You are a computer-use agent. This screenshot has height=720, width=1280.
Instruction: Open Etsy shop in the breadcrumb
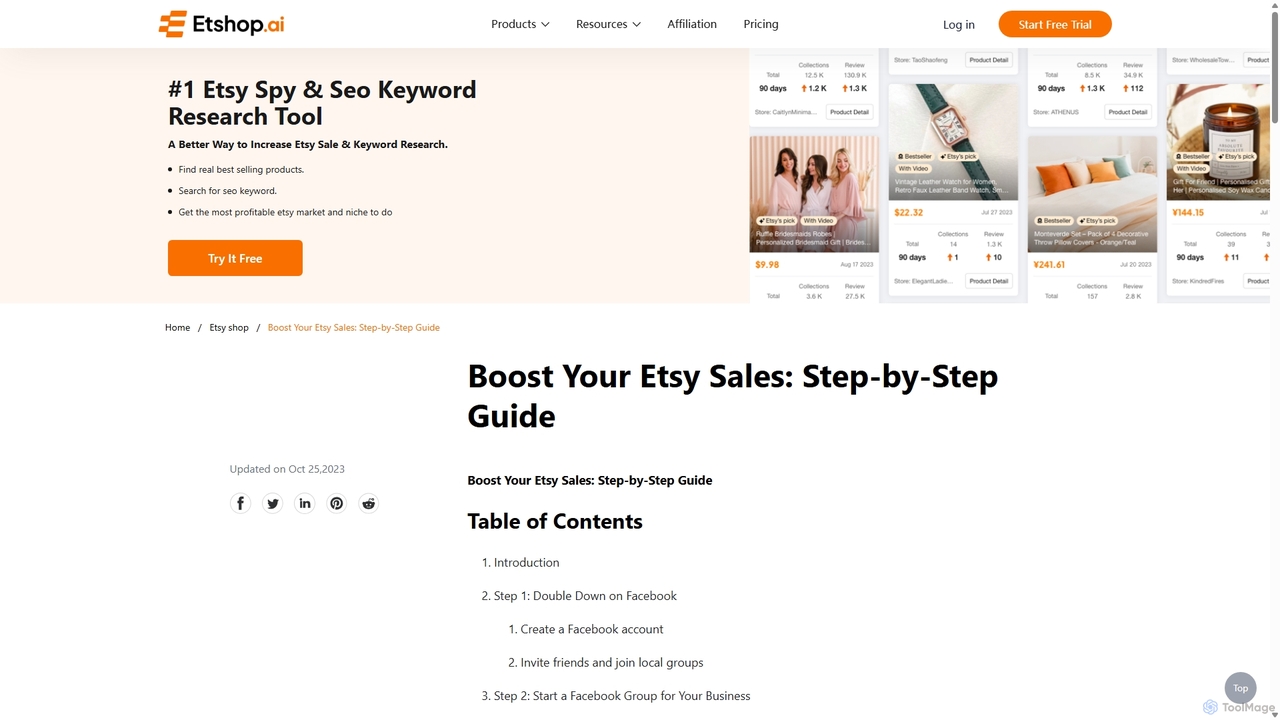(229, 328)
